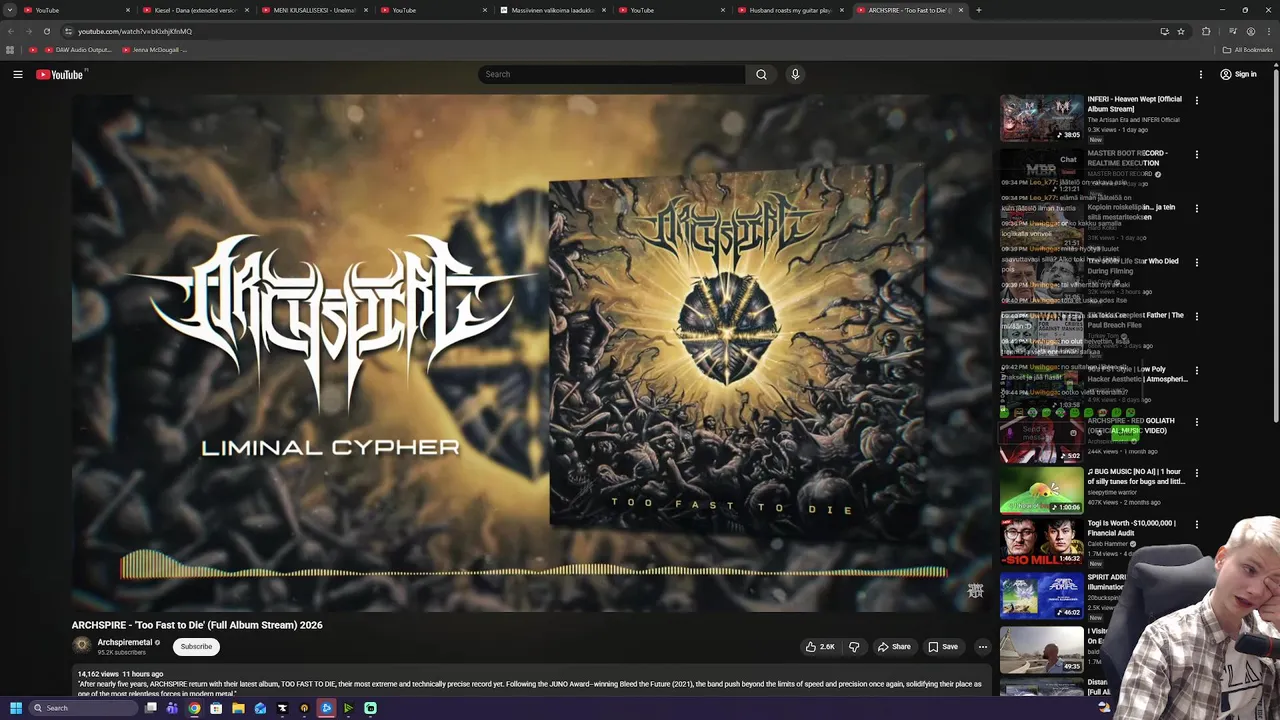
Task: Open File Explorer from the taskbar
Action: coord(238,708)
